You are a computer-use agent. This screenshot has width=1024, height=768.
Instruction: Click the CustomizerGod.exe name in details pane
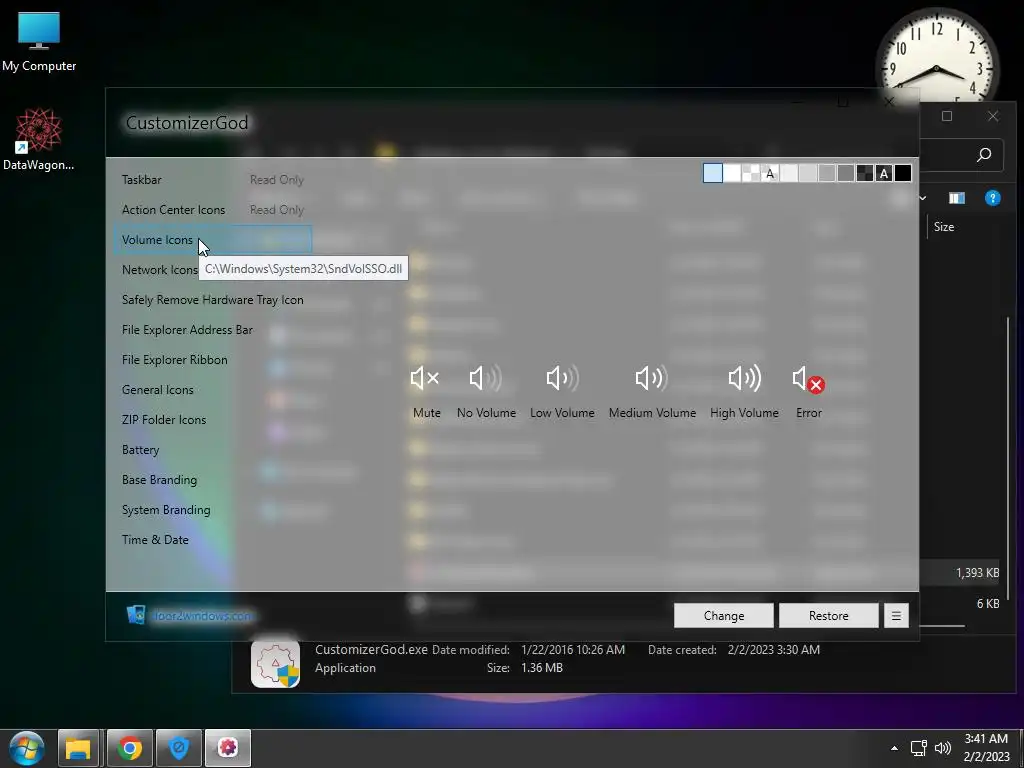371,649
